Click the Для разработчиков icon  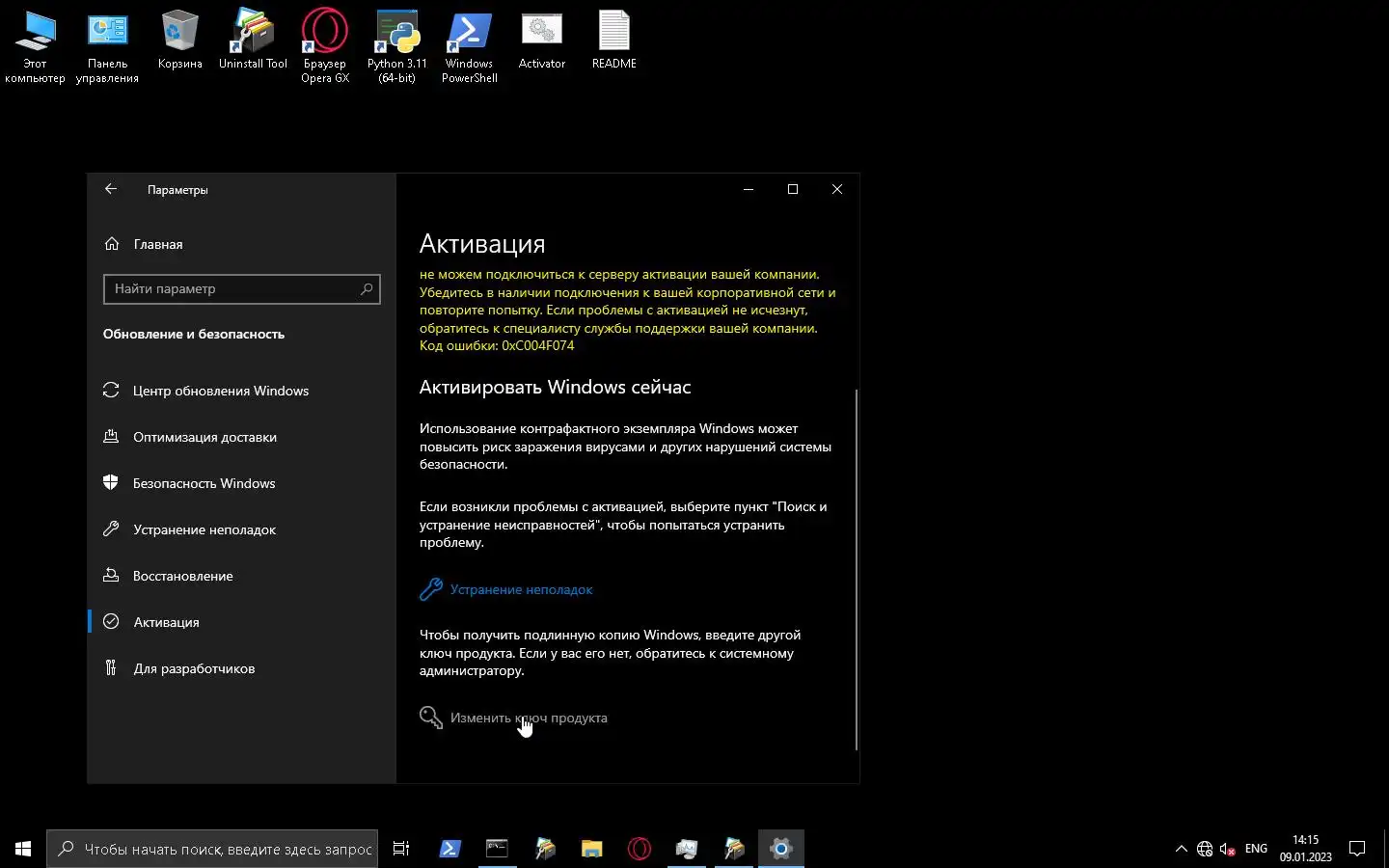(x=111, y=667)
